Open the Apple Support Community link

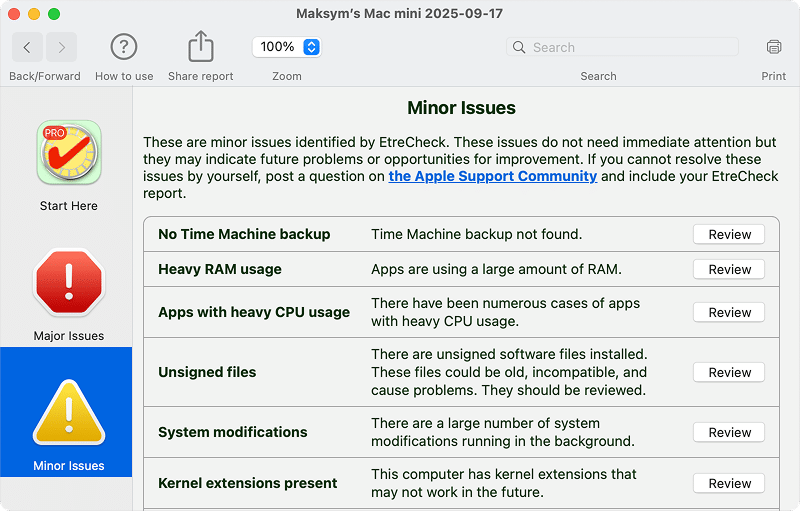tap(492, 176)
